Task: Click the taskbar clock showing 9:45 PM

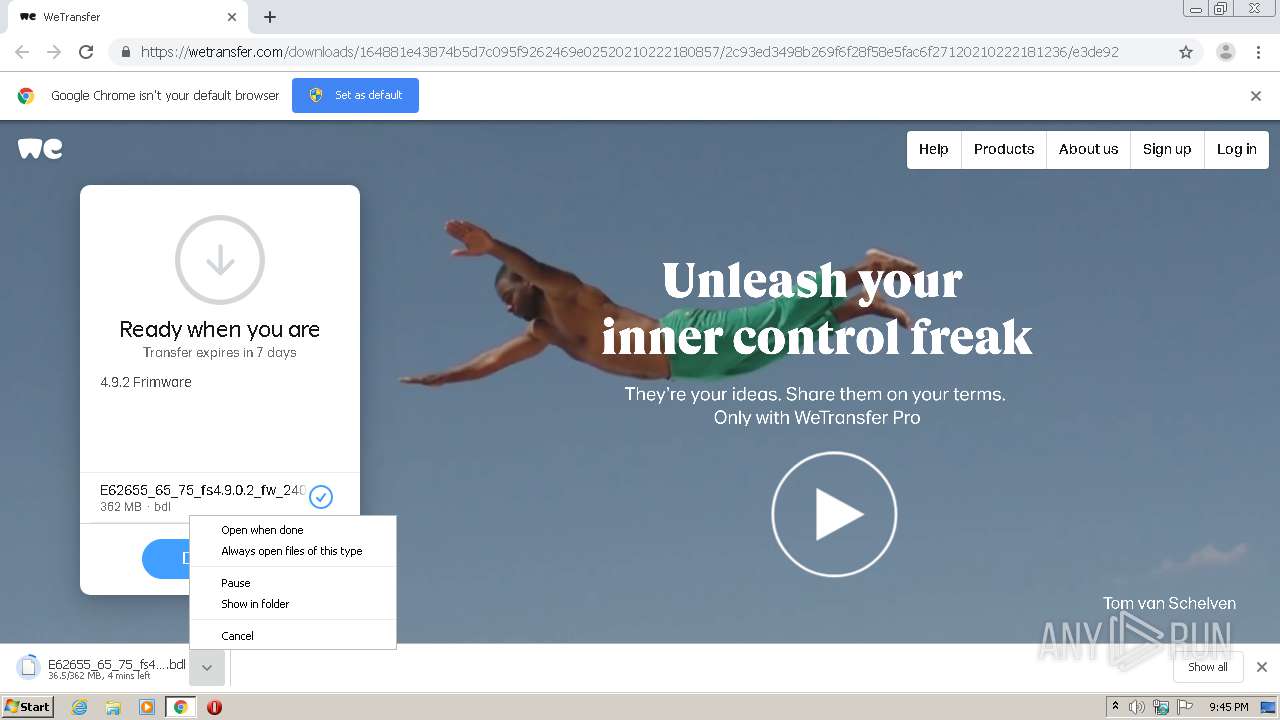Action: point(1228,707)
